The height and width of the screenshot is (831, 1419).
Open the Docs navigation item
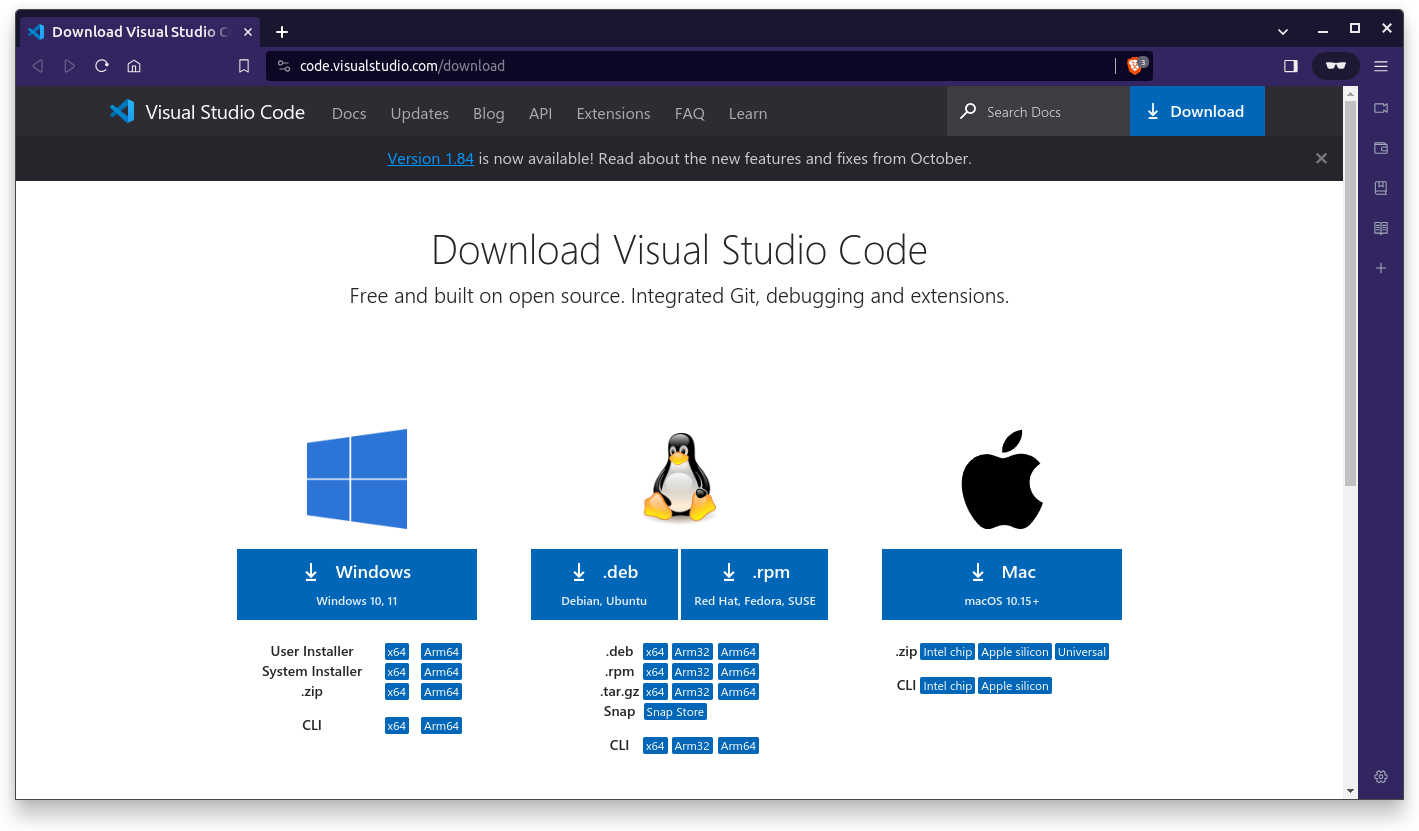pyautogui.click(x=349, y=113)
